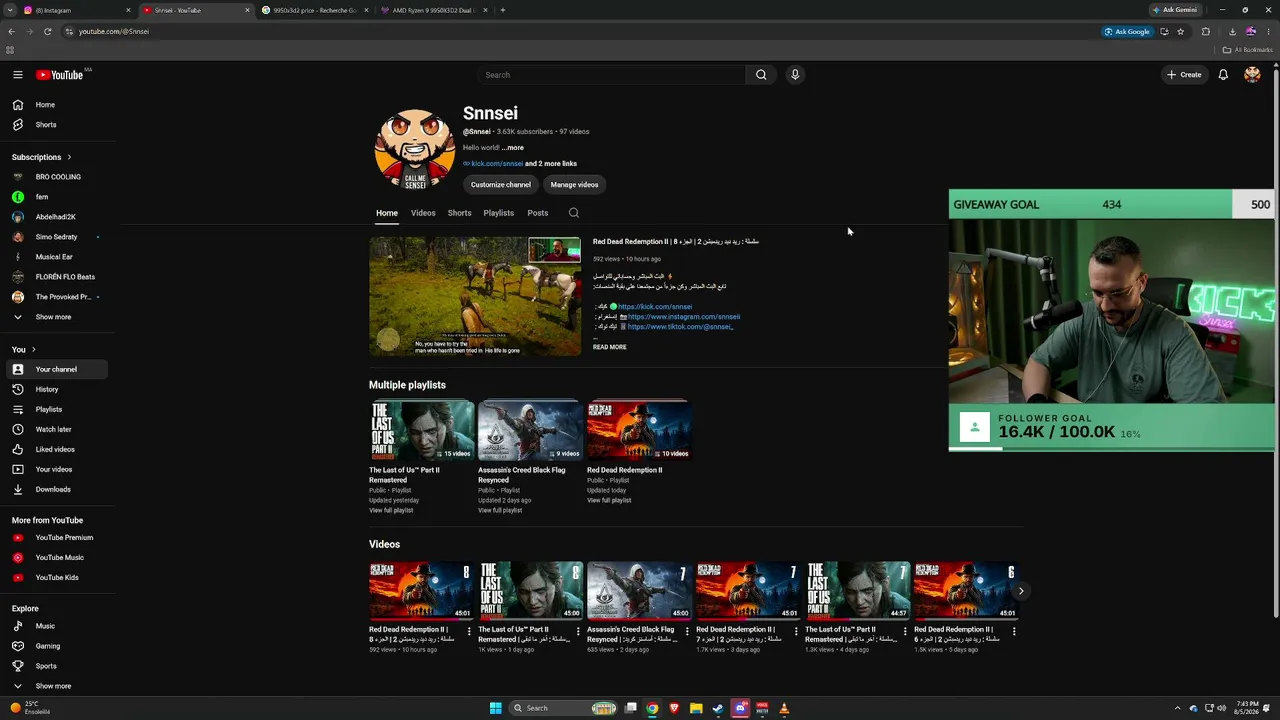View full playlist for The Last of Us
This screenshot has height=720, width=1280.
coord(391,511)
